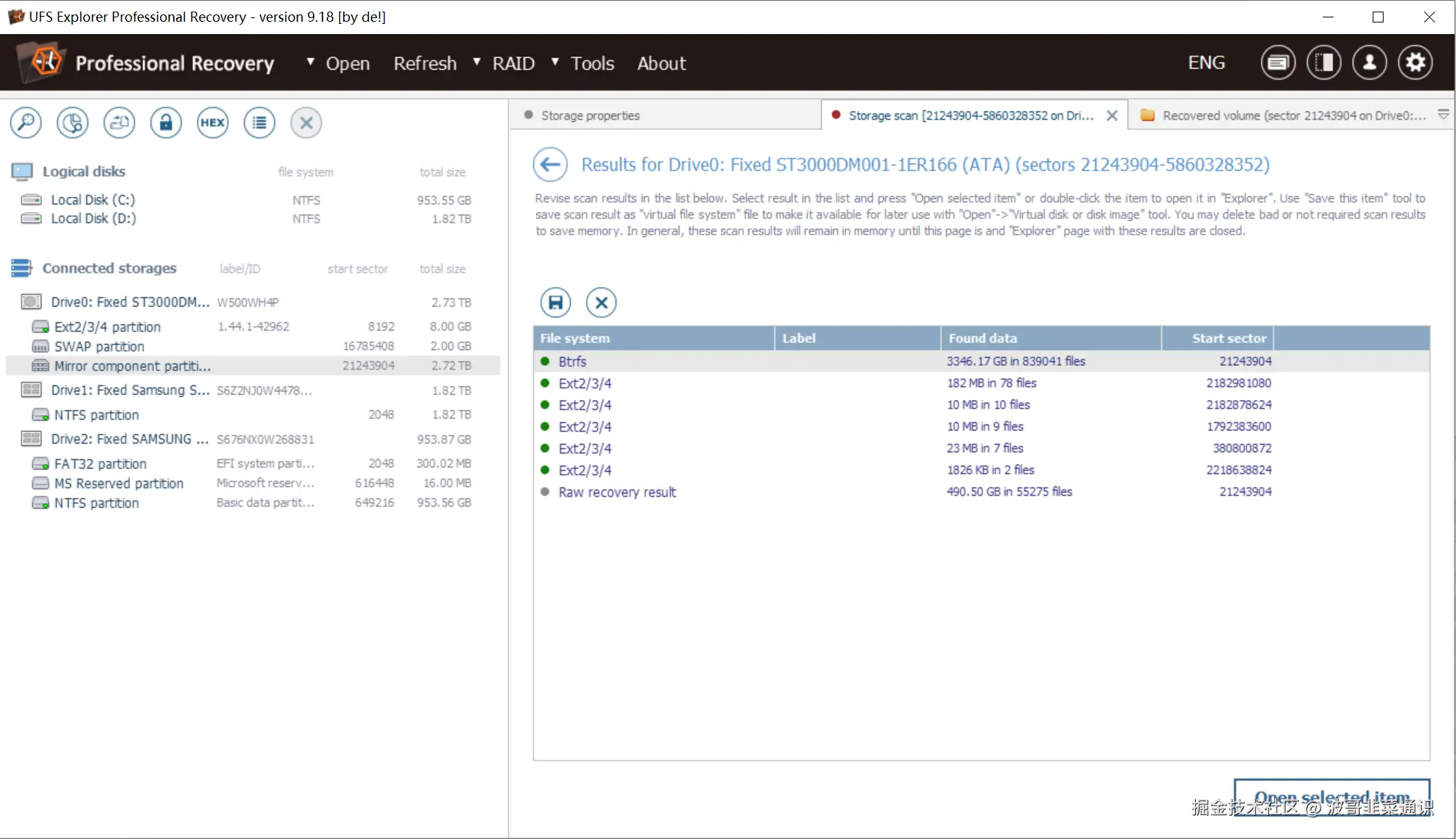
Task: Expand the Open menu dropdown arrow
Action: coord(311,62)
